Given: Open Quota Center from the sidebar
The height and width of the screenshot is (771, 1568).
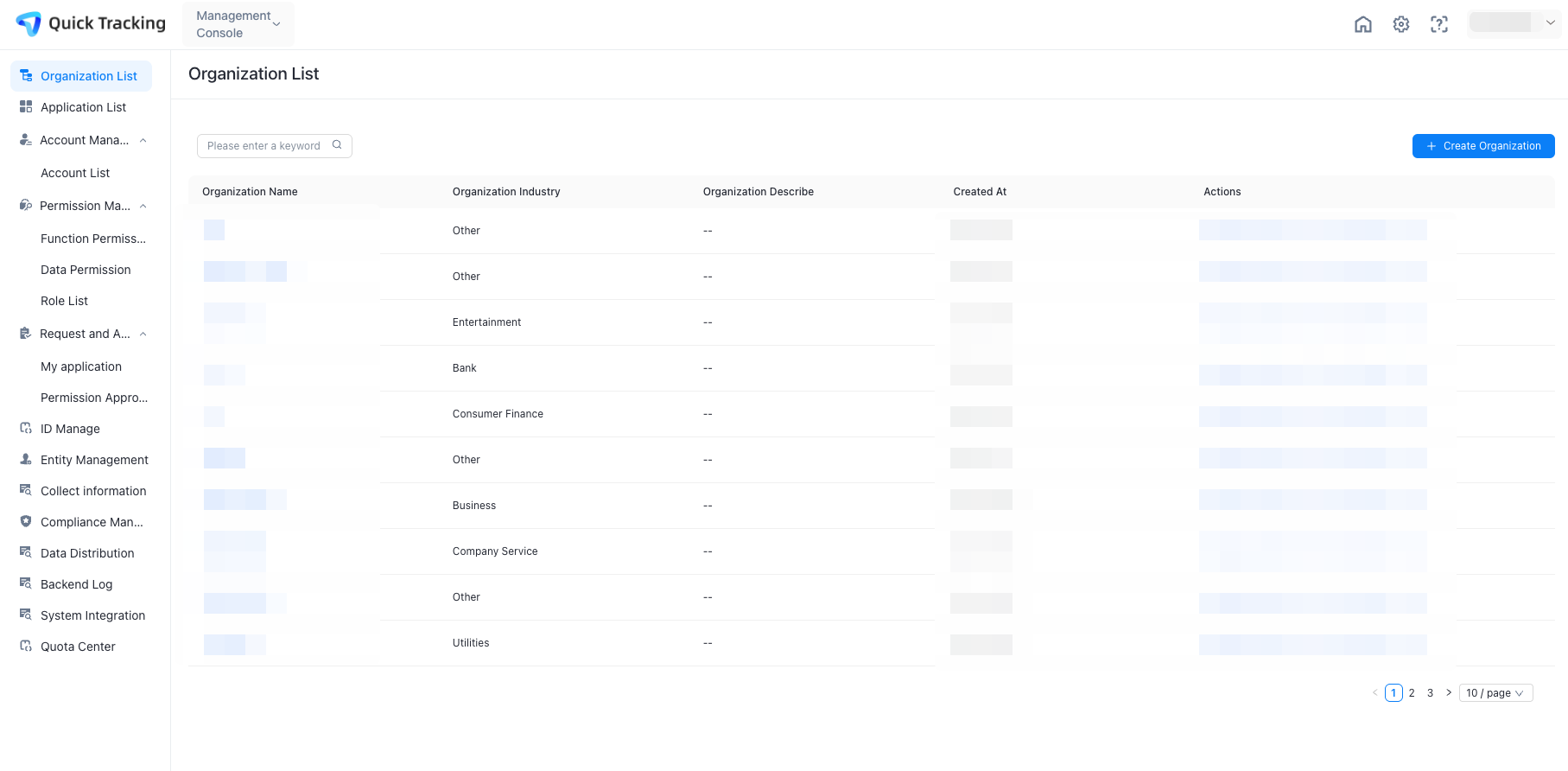Looking at the screenshot, I should (x=78, y=647).
